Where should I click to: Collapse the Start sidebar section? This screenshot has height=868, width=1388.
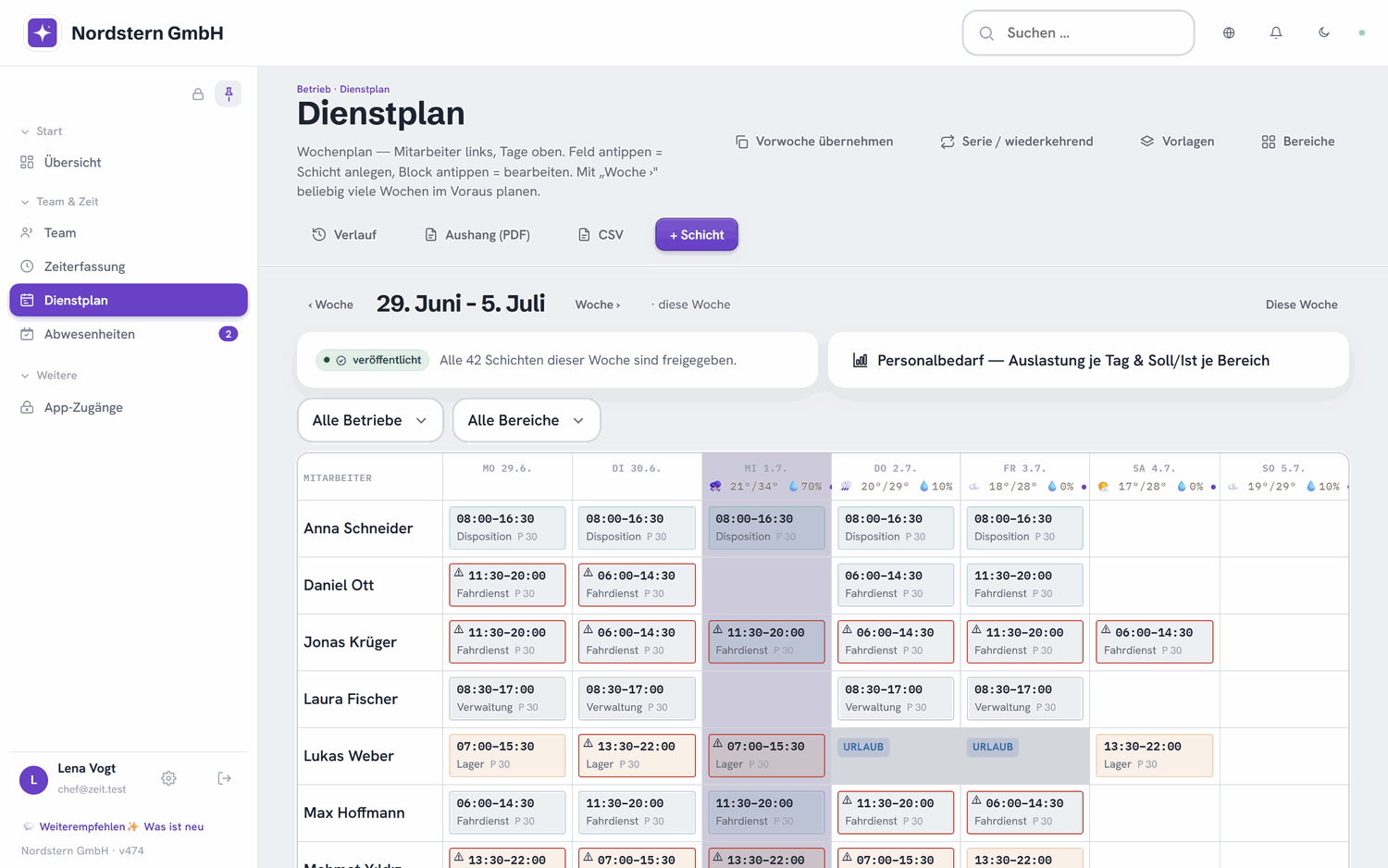pos(42,131)
